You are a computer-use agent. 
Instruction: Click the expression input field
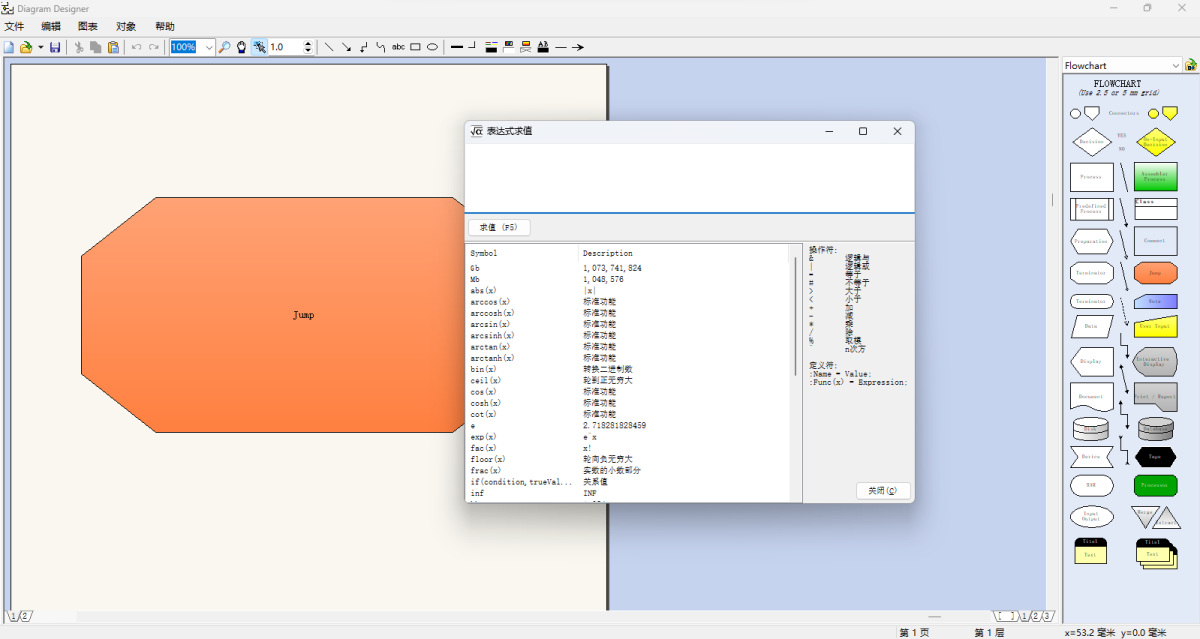pyautogui.click(x=689, y=178)
